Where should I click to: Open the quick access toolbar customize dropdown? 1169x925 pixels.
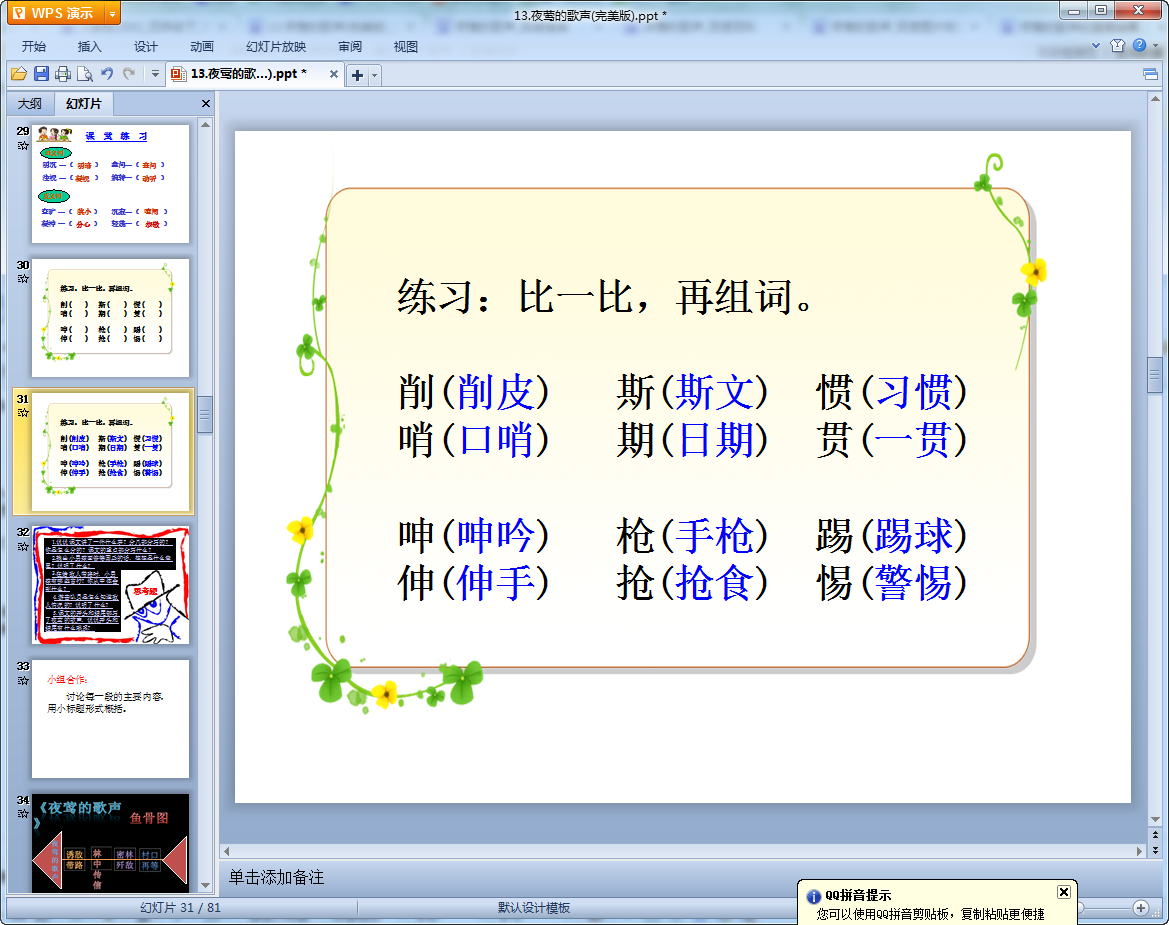point(155,74)
